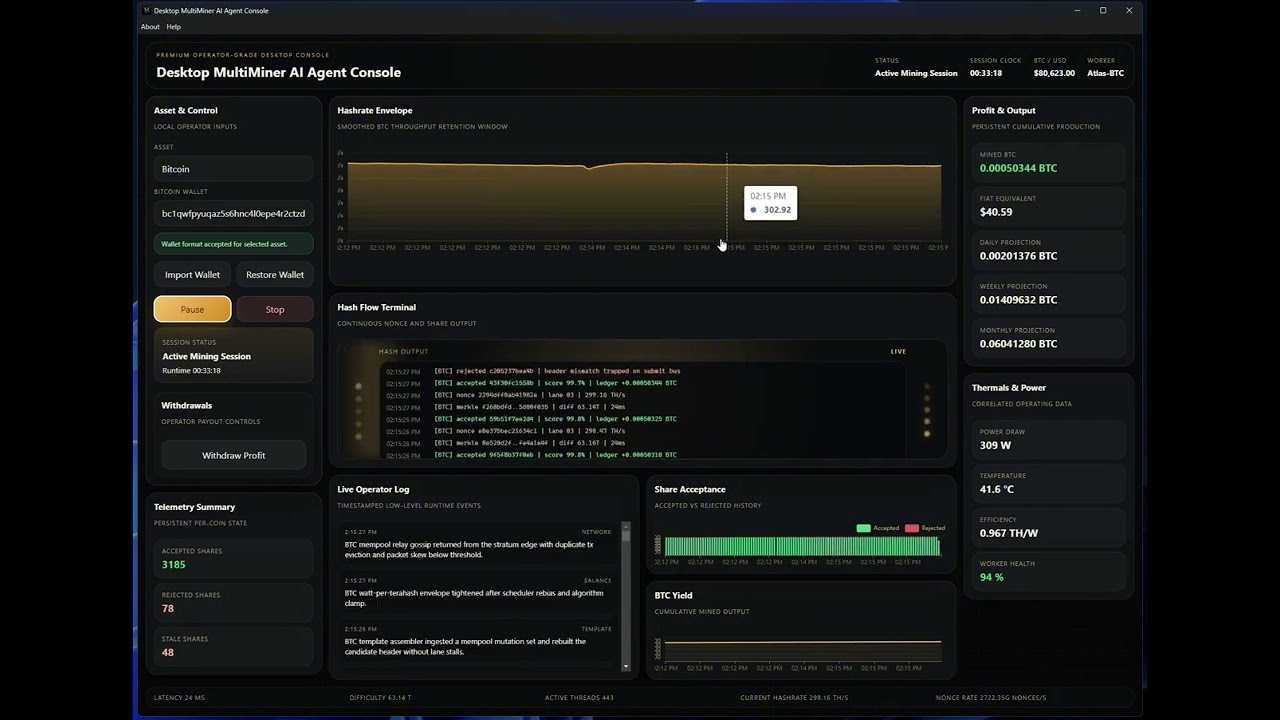
Task: Click the Fiat Equivalent value $40.59
Action: (996, 212)
